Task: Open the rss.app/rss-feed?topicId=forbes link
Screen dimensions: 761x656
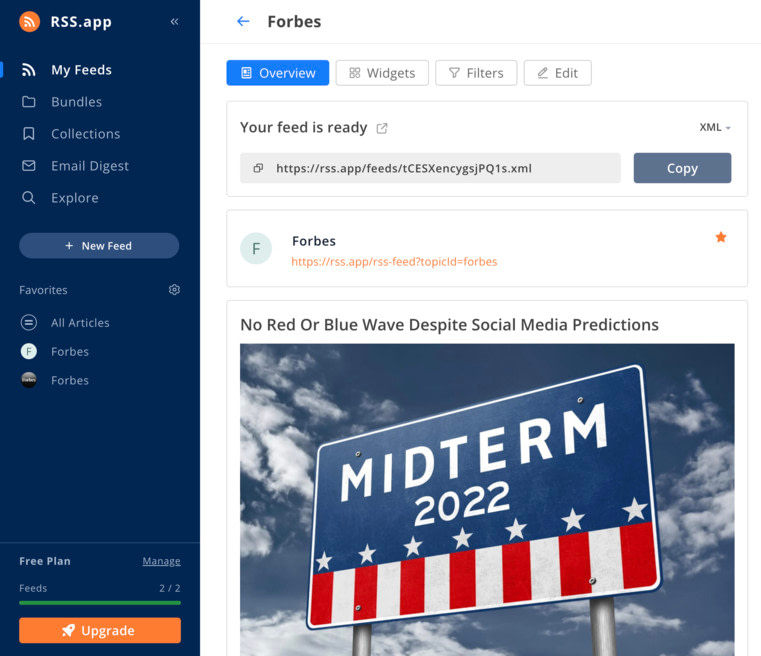Action: click(x=394, y=262)
